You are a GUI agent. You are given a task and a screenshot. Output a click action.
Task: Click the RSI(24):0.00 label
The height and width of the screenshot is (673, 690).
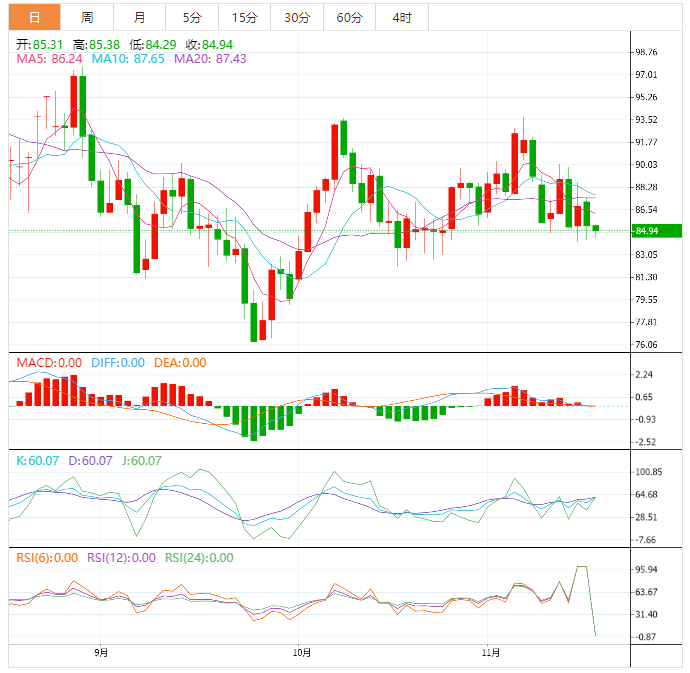199,558
